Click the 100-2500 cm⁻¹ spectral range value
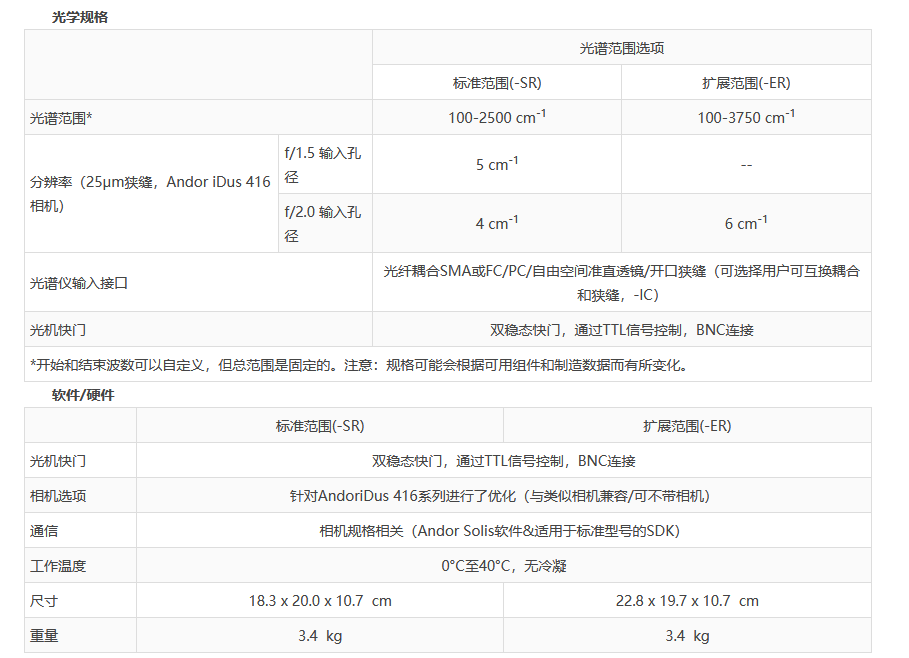Viewport: 909px width, 658px height. [496, 118]
